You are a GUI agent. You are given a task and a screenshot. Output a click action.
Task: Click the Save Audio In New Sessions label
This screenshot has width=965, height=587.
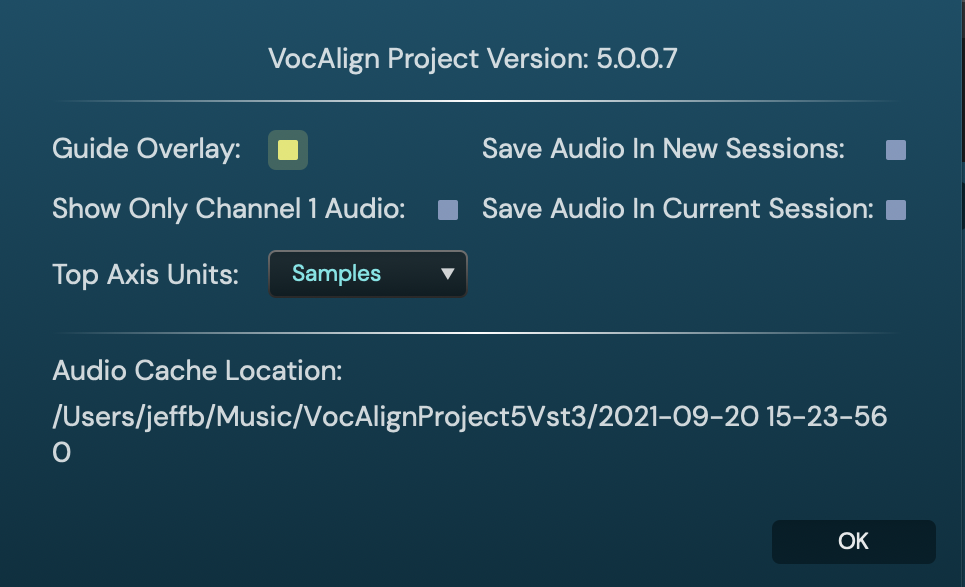[663, 150]
